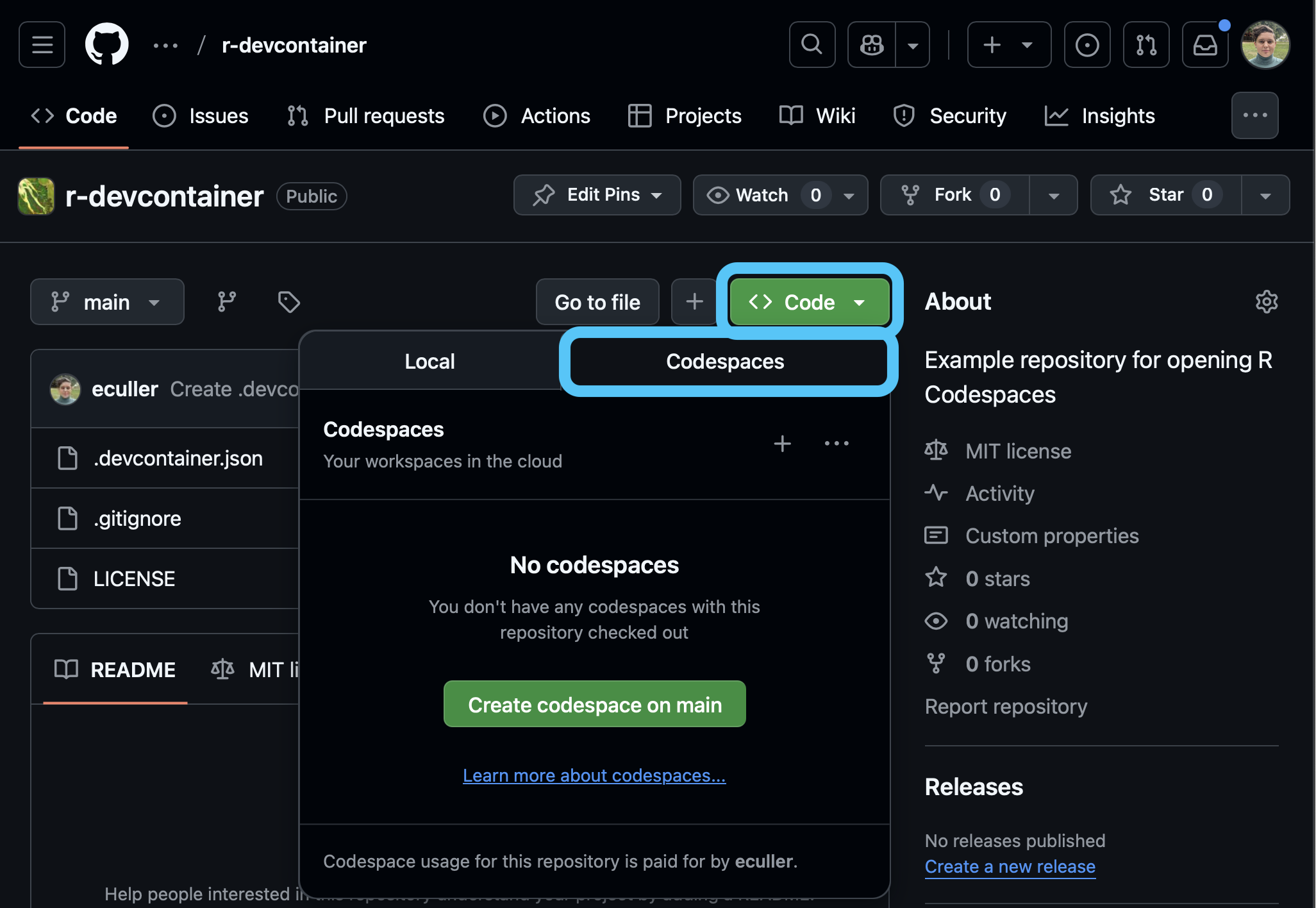Switch to the Code repository tab
This screenshot has width=1316, height=908.
(74, 116)
